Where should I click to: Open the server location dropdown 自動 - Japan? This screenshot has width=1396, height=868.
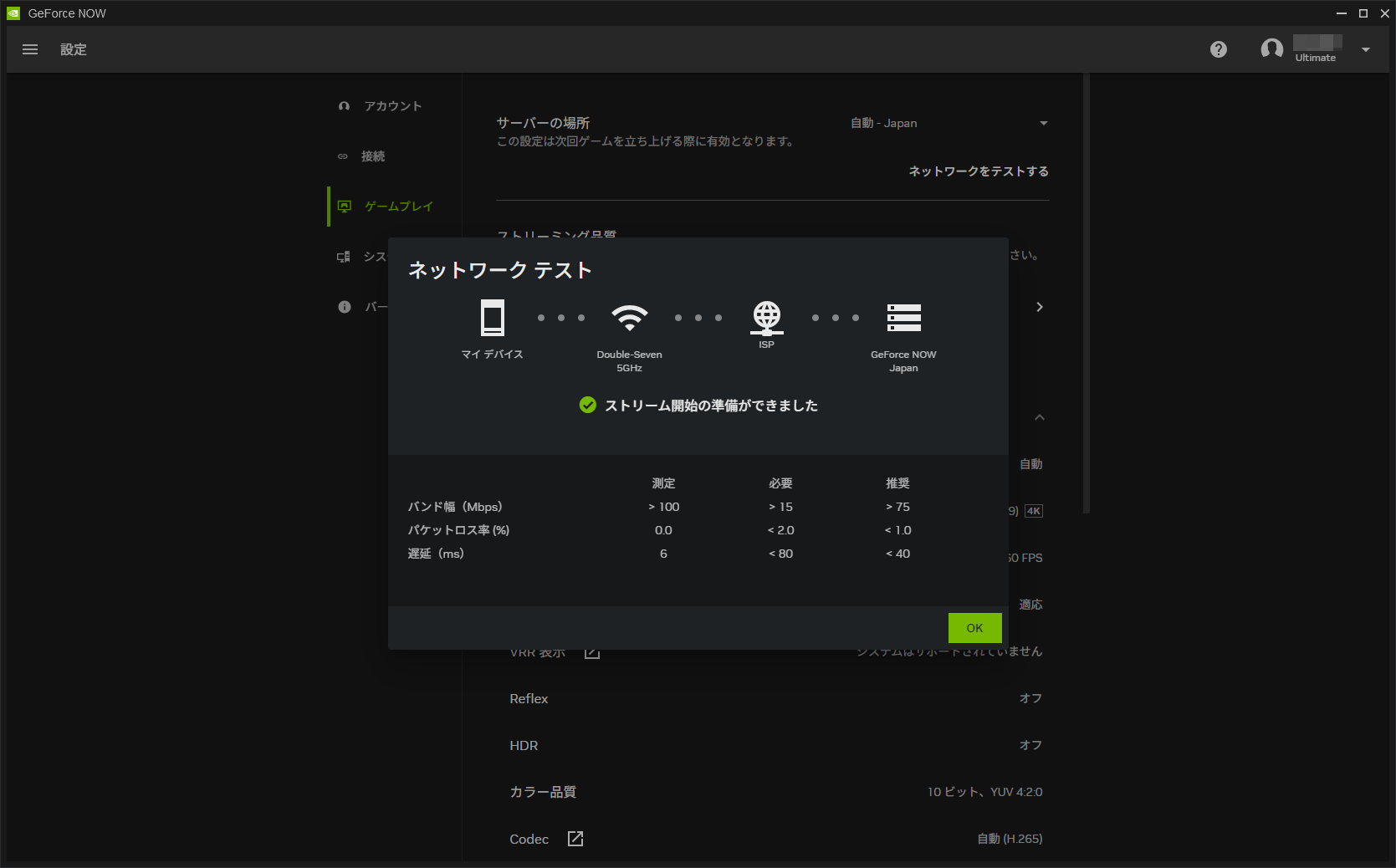tap(949, 123)
